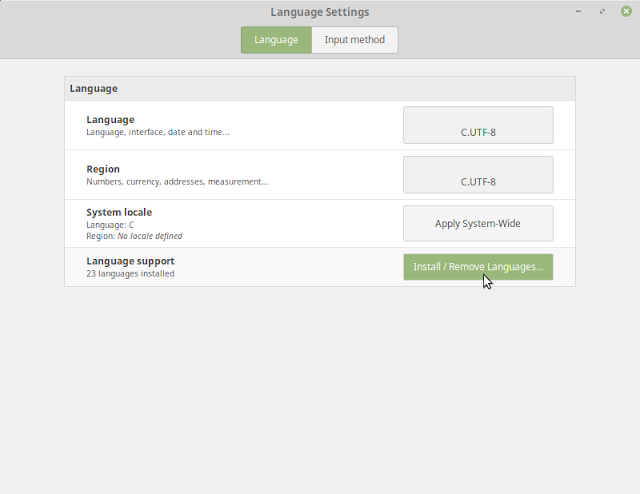
Task: Click the Apply System-Wide button
Action: click(478, 223)
